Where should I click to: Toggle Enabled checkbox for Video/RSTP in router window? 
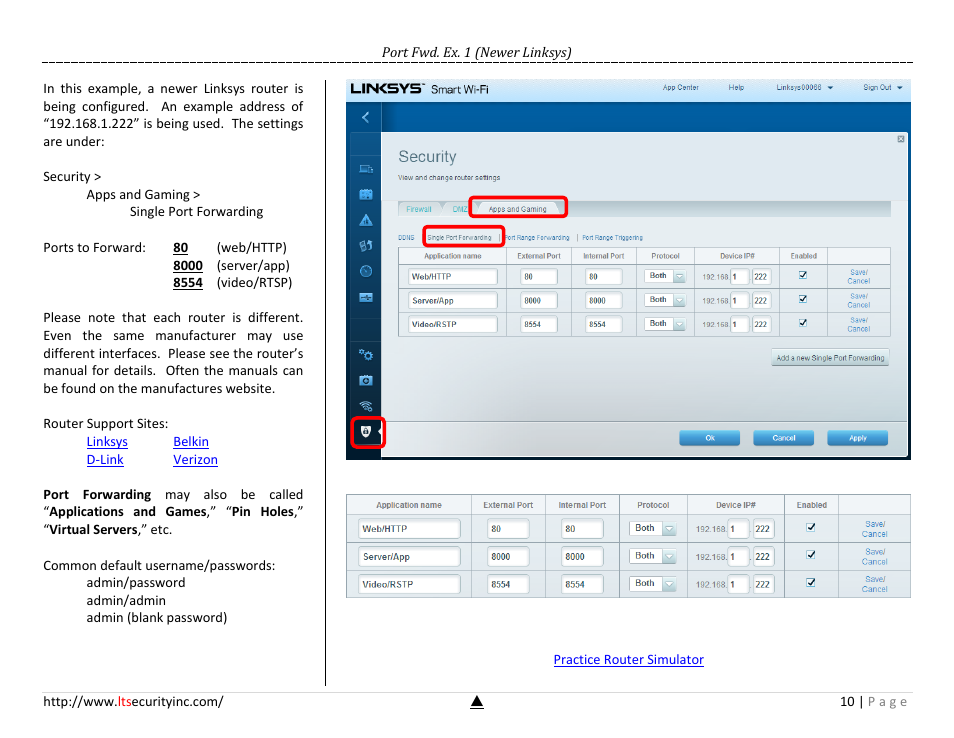coord(803,322)
